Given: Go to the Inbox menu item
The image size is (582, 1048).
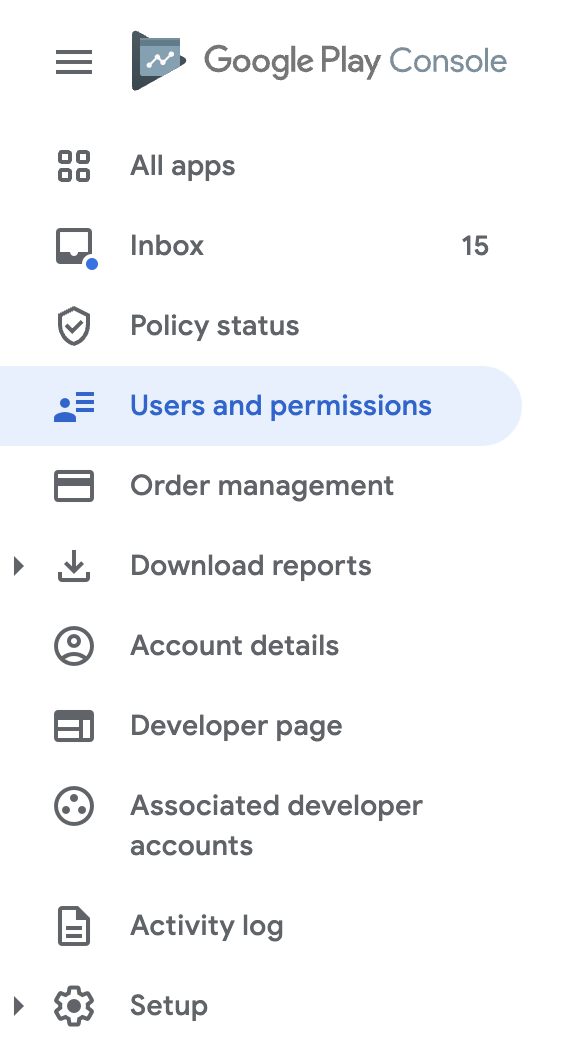Looking at the screenshot, I should click(167, 246).
